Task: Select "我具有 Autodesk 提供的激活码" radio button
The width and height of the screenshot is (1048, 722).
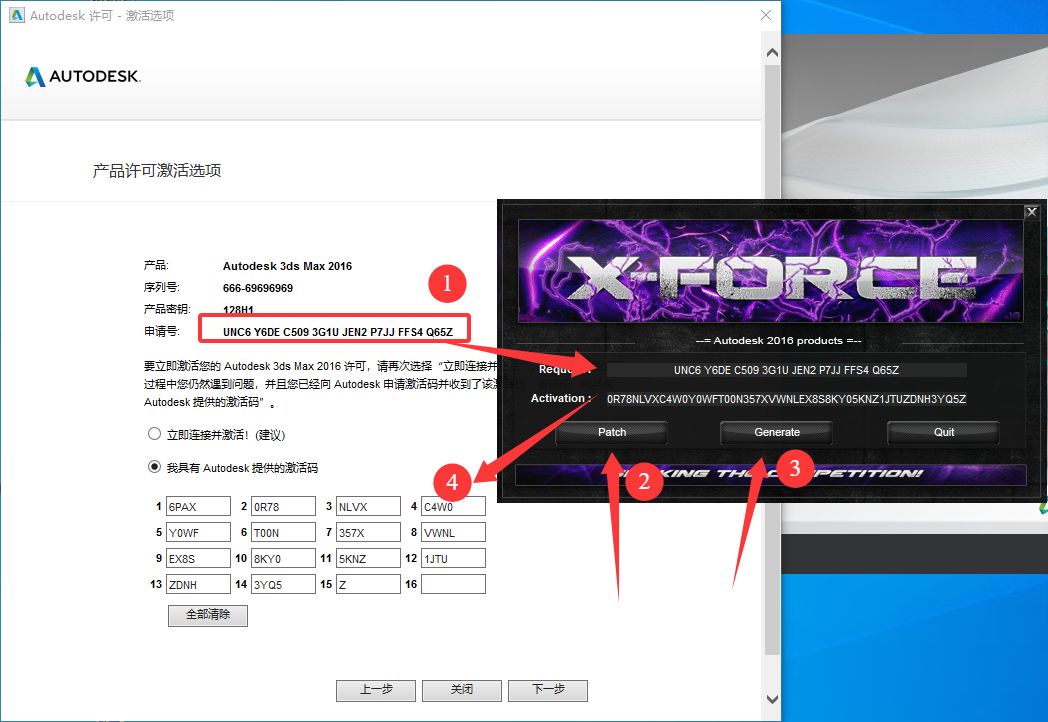Action: coord(154,467)
